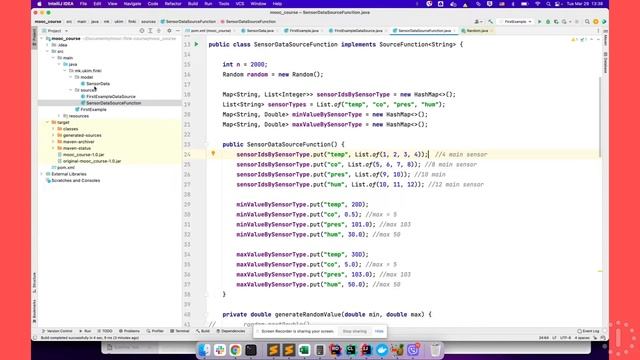Open Finder from the Dock
Image resolution: width=640 pixels, height=360 pixels.
tap(204, 350)
